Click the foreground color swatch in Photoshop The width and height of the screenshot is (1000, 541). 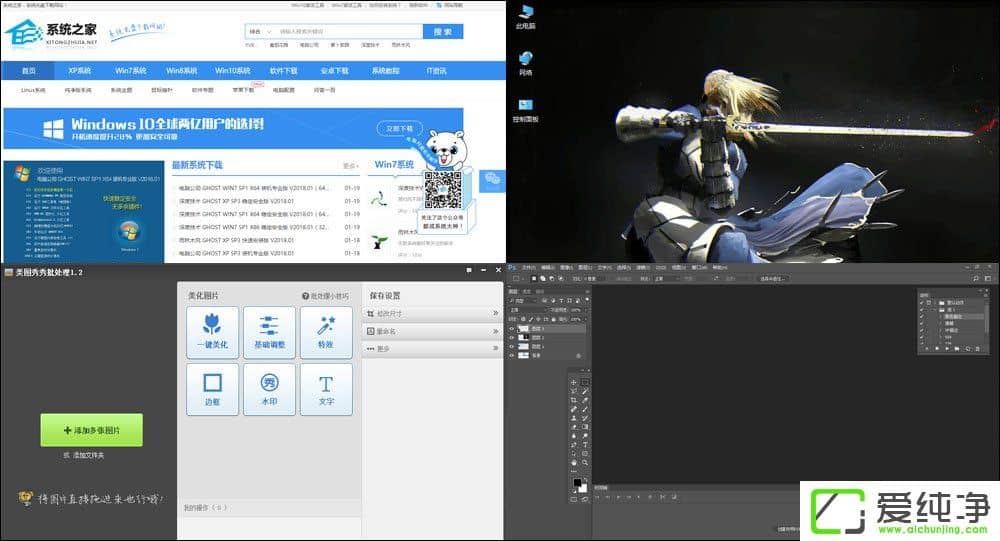[576, 482]
